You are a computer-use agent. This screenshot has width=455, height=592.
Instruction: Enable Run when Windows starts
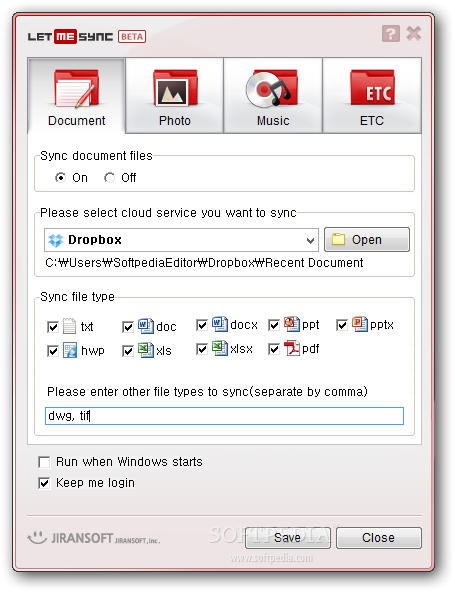tap(44, 462)
